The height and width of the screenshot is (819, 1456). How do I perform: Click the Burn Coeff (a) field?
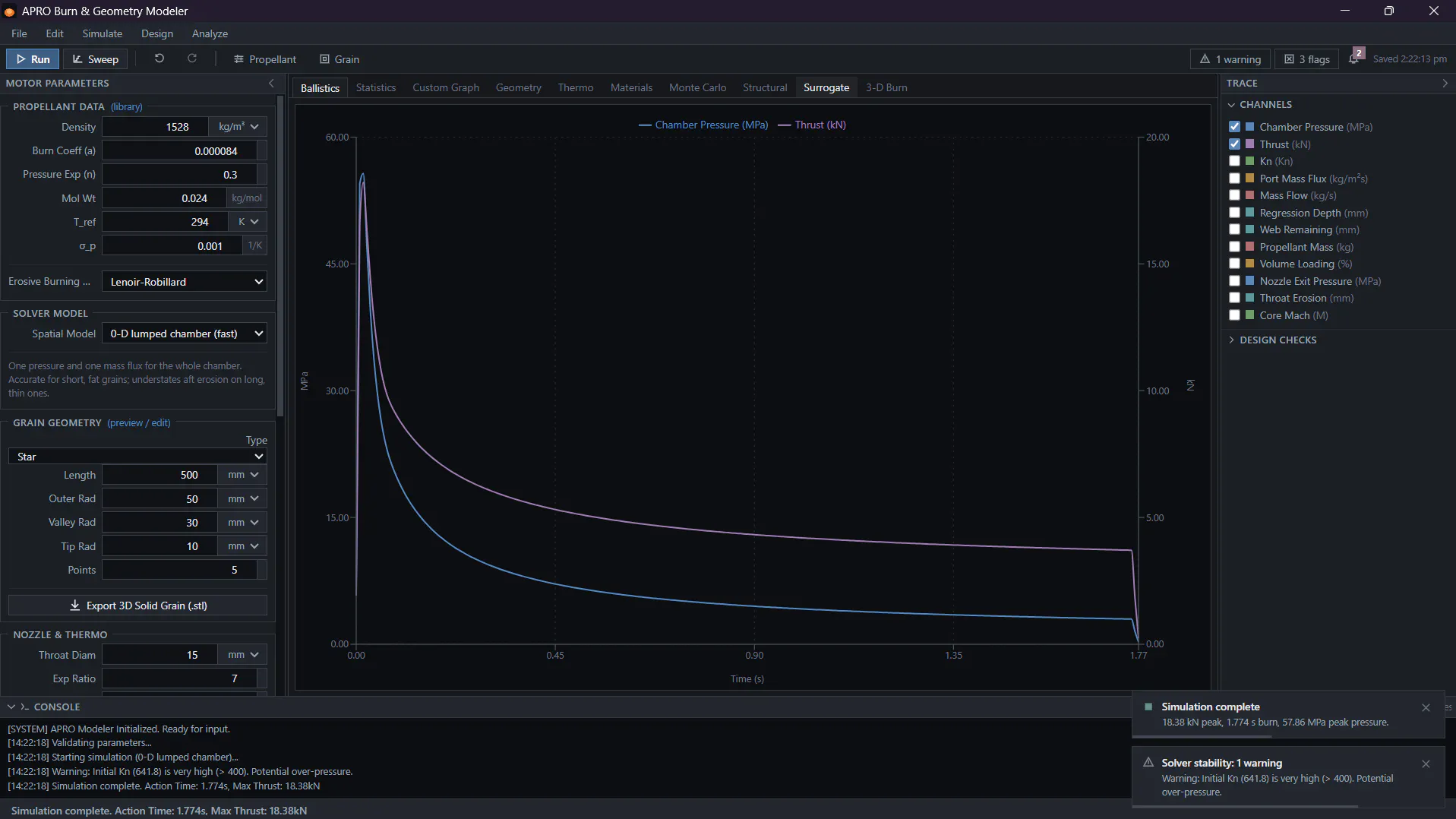pyautogui.click(x=180, y=151)
